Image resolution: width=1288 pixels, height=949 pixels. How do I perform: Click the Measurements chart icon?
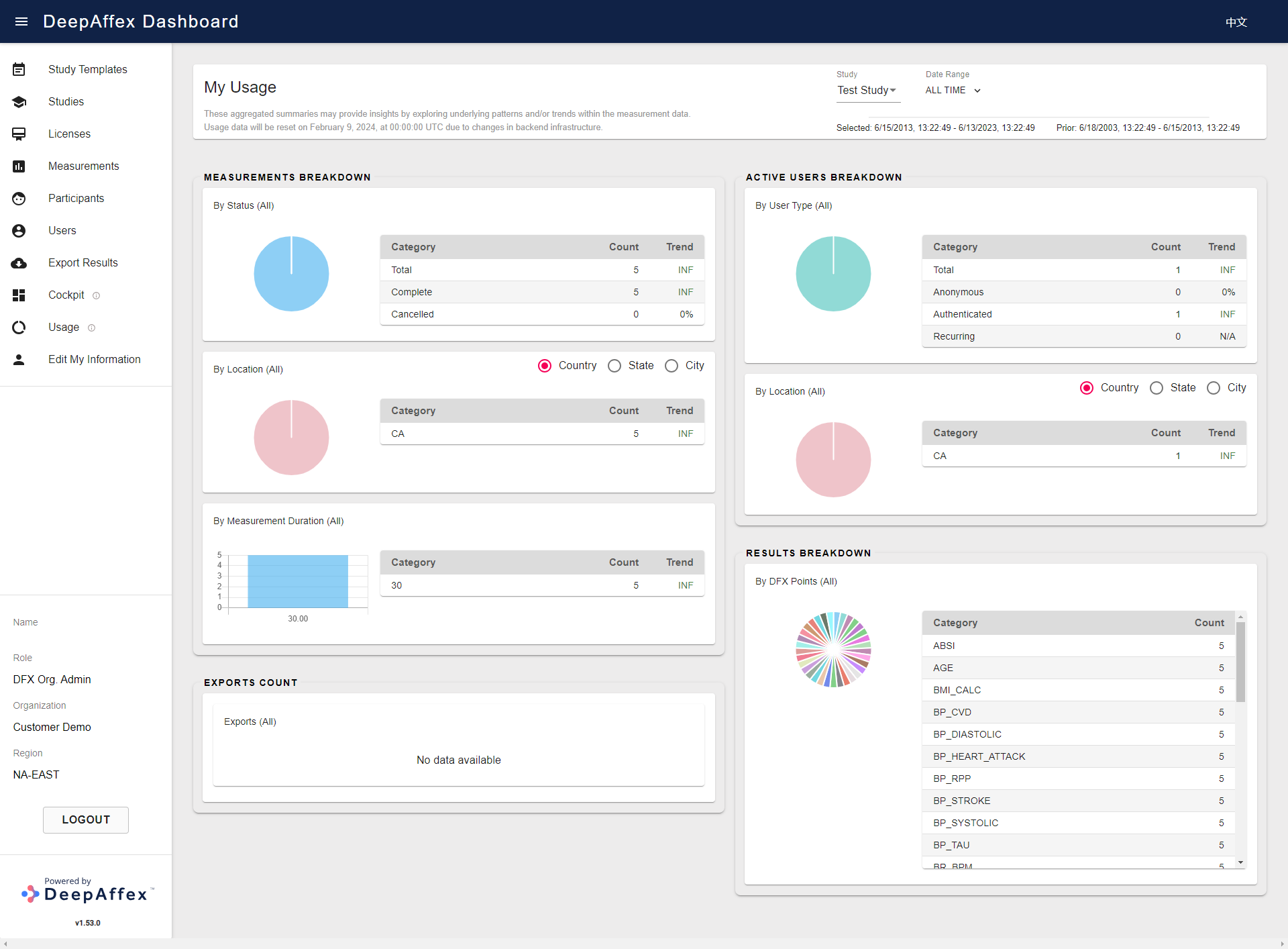click(x=19, y=166)
